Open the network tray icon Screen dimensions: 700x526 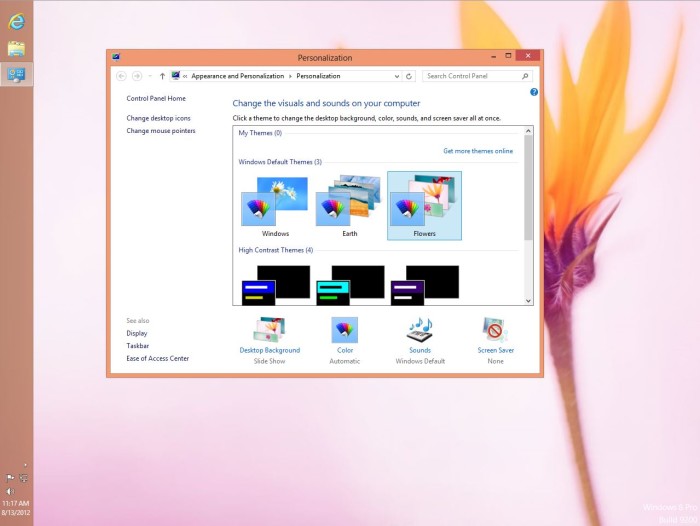coord(24,478)
